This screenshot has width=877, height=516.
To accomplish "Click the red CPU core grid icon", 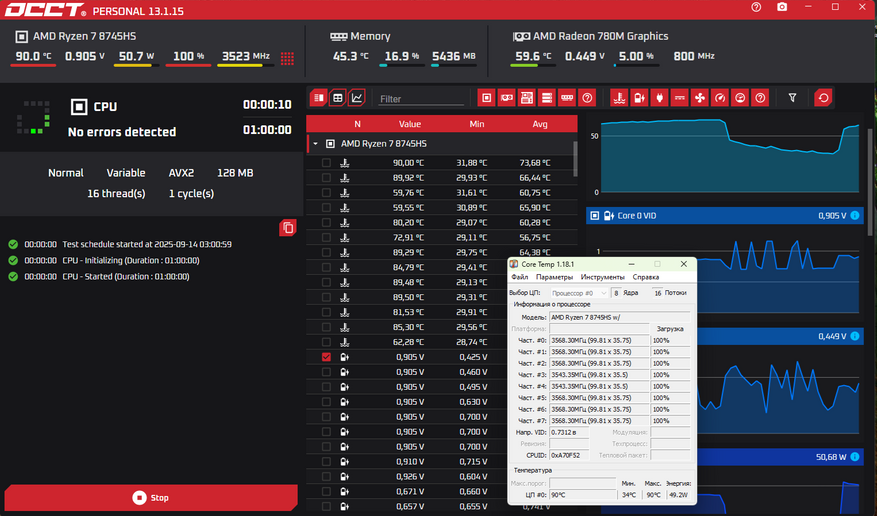I will tap(287, 58).
